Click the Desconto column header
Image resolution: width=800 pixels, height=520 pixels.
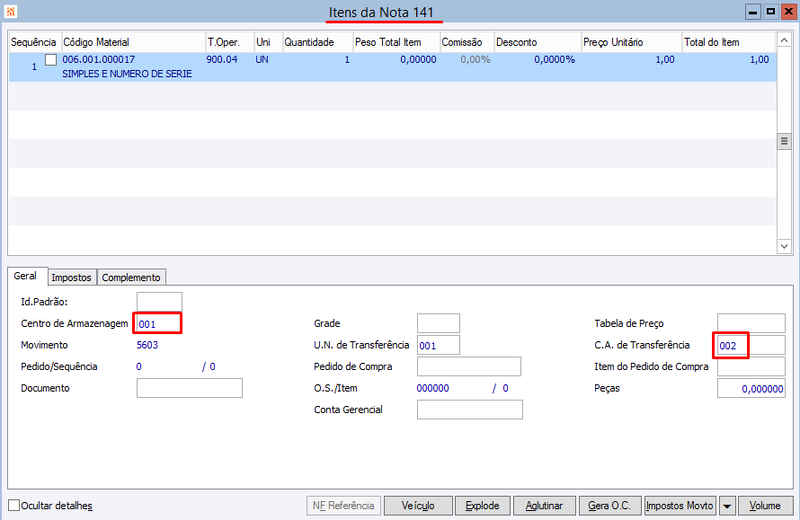point(538,42)
